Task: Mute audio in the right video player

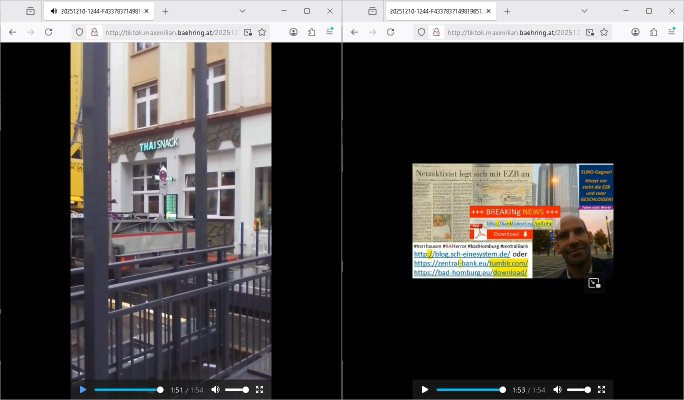Action: [558, 389]
